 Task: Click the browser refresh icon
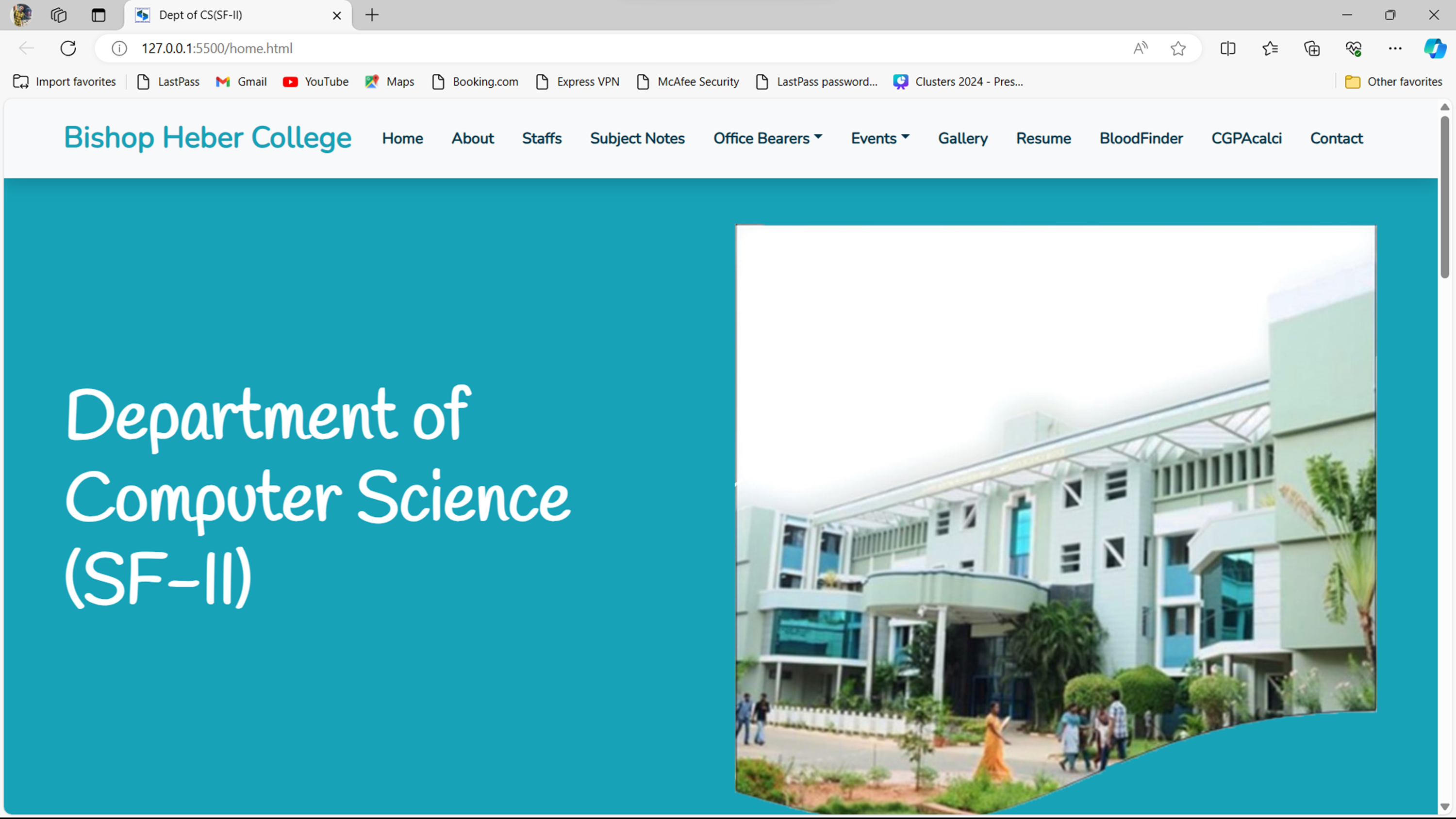tap(68, 49)
